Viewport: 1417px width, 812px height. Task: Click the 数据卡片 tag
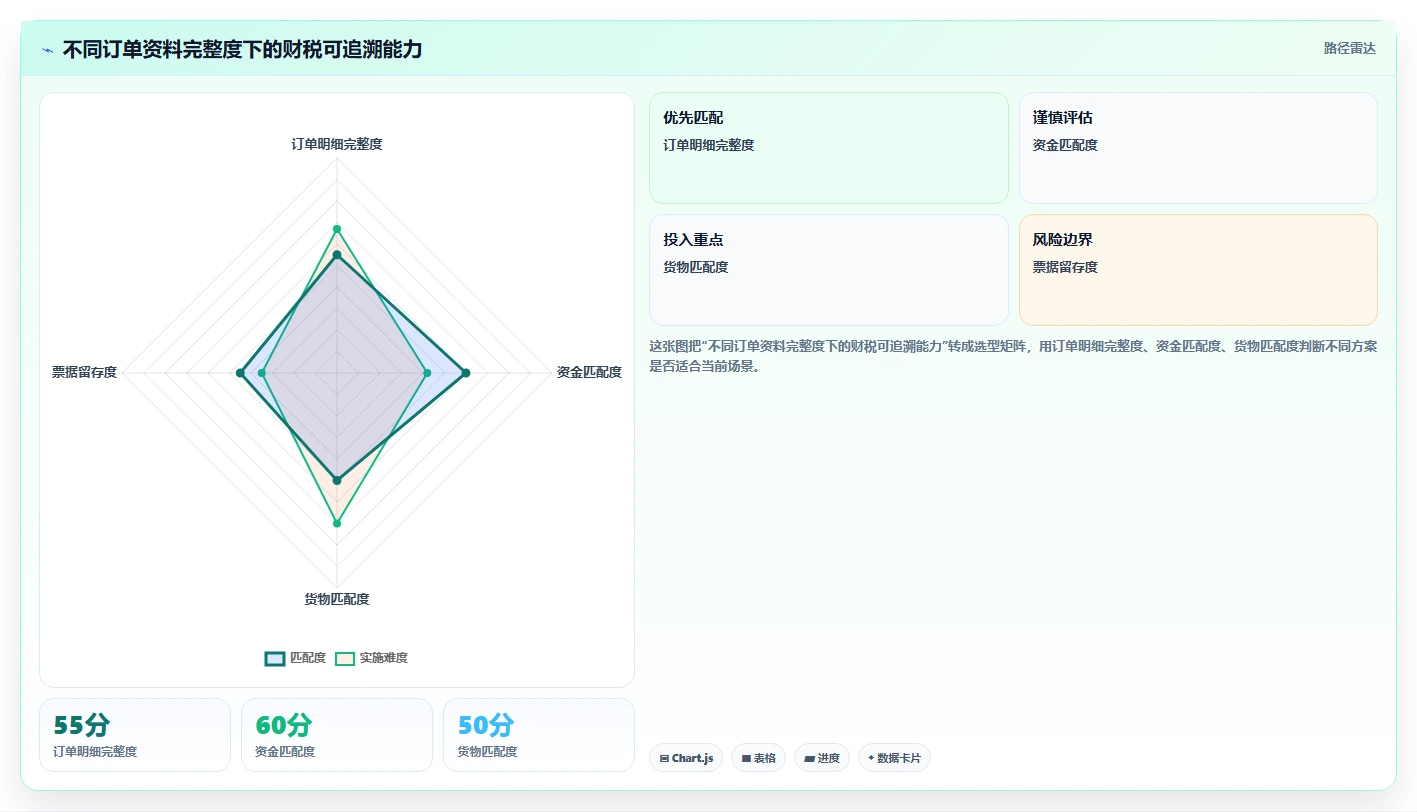pyautogui.click(x=894, y=758)
